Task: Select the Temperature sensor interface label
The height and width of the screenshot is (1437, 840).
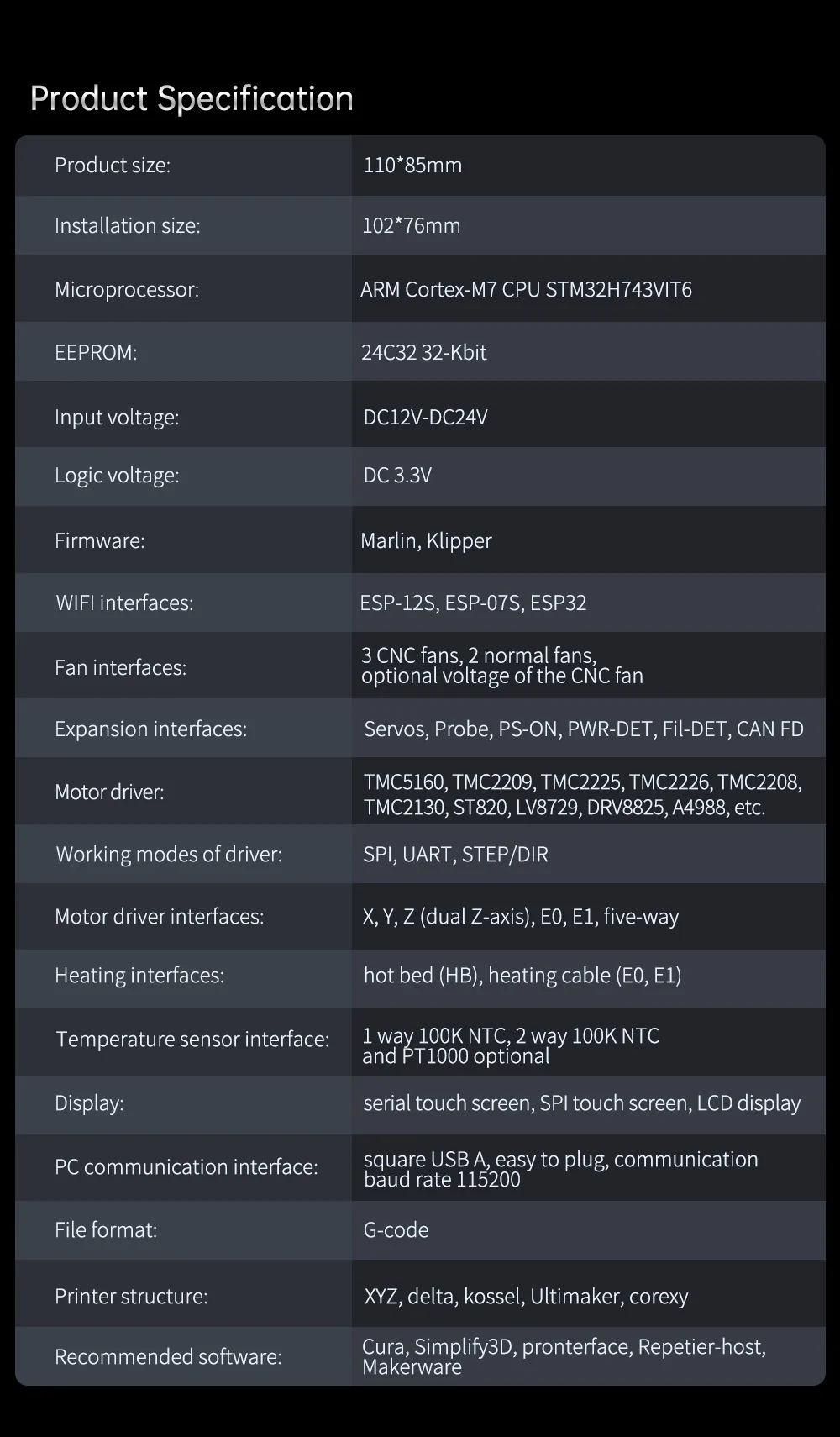Action: 192,1040
